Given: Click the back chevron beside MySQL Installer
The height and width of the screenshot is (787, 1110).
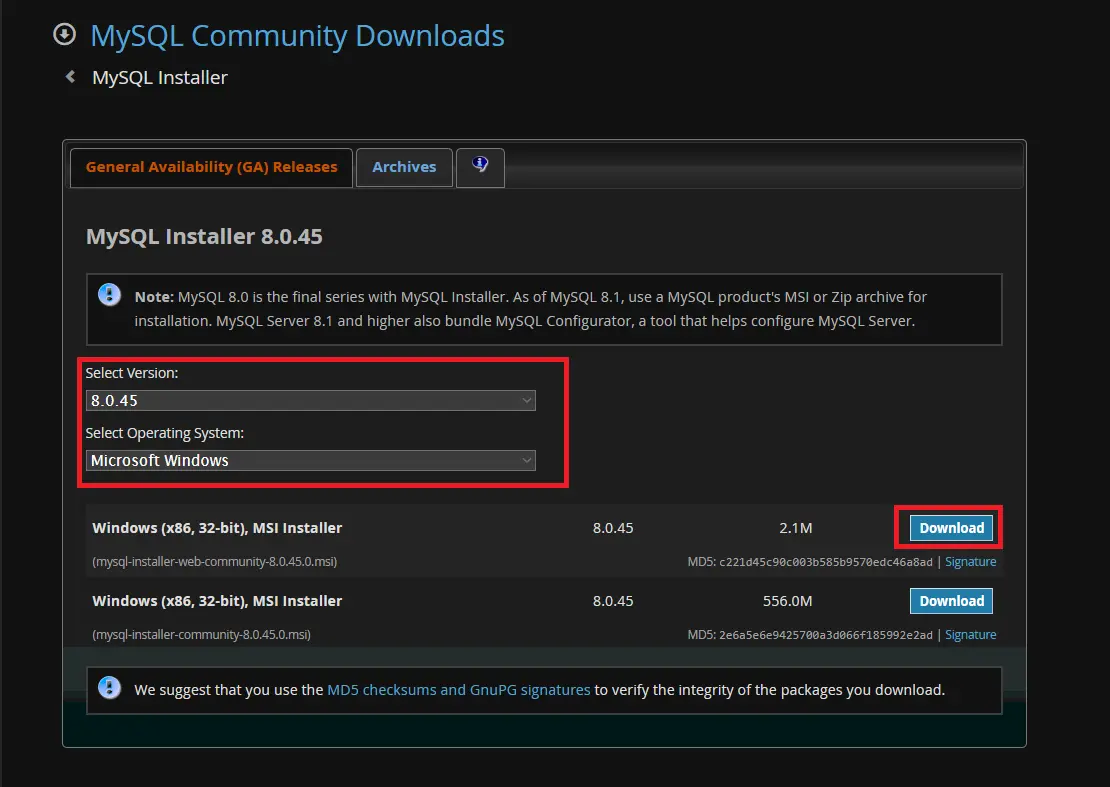Looking at the screenshot, I should point(69,76).
